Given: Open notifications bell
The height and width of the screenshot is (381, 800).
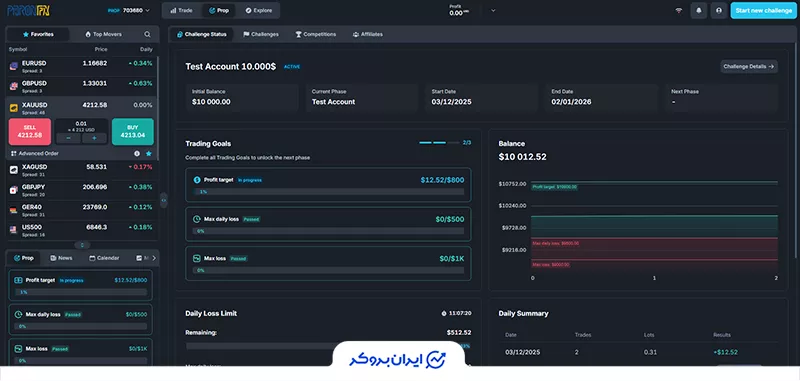Looking at the screenshot, I should 698,10.
